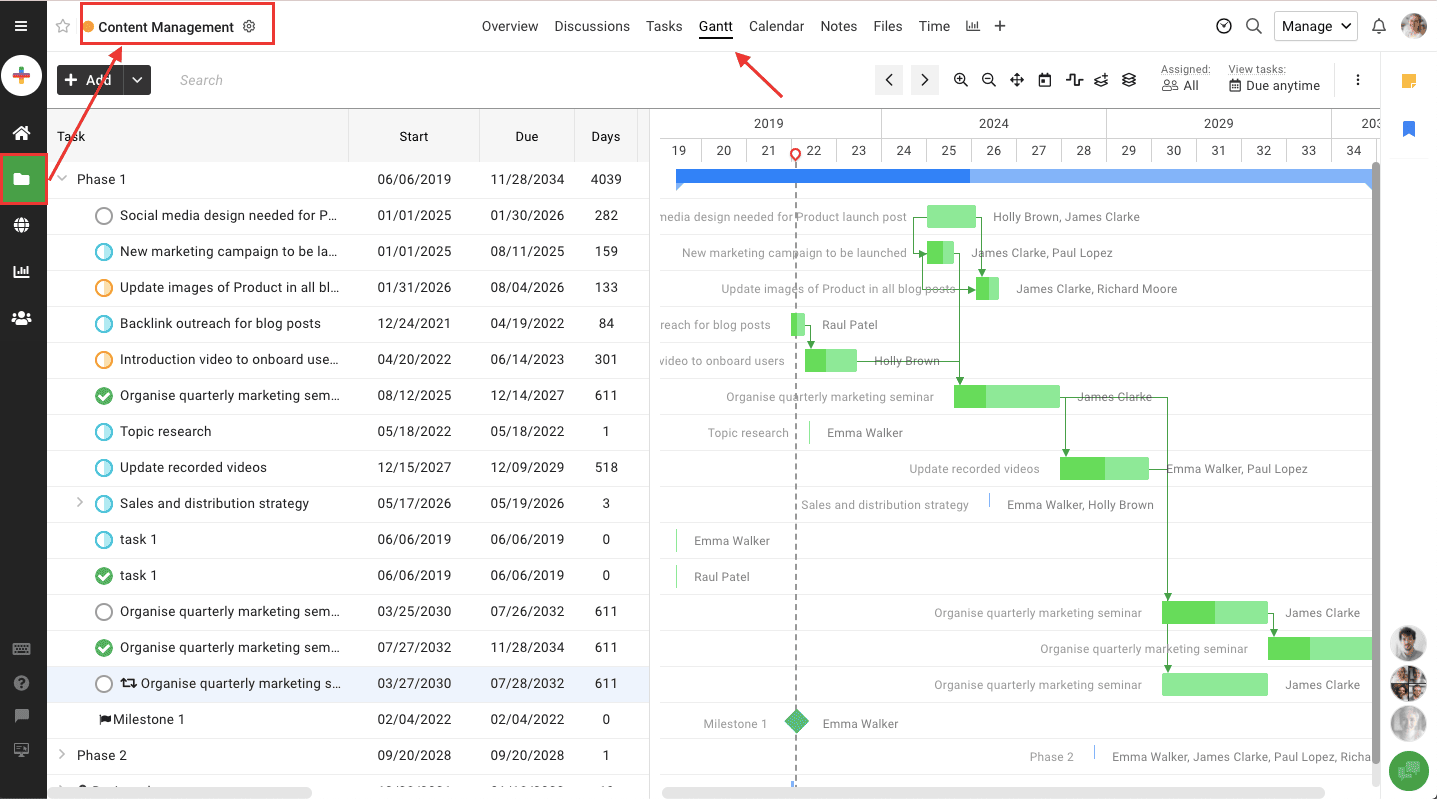This screenshot has height=799, width=1437.
Task: Switch to the Calendar tab
Action: click(776, 26)
